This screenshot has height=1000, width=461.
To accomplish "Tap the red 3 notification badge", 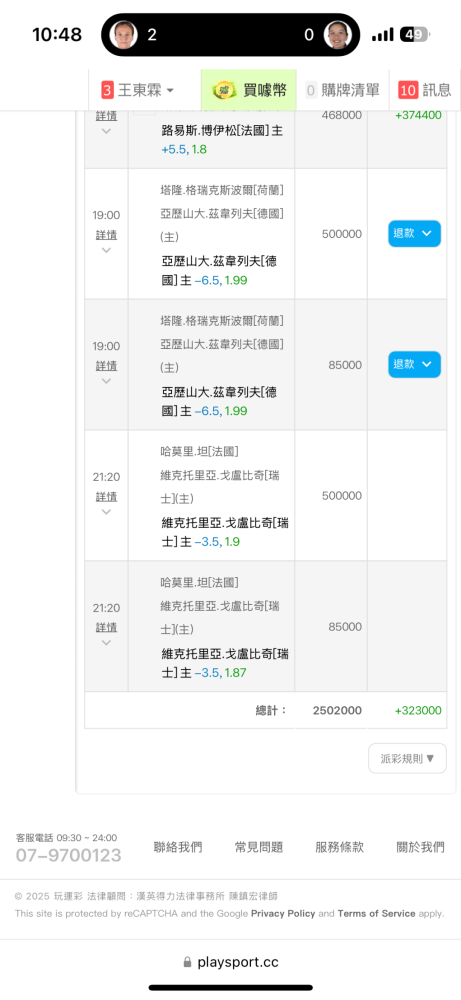I will 107,90.
